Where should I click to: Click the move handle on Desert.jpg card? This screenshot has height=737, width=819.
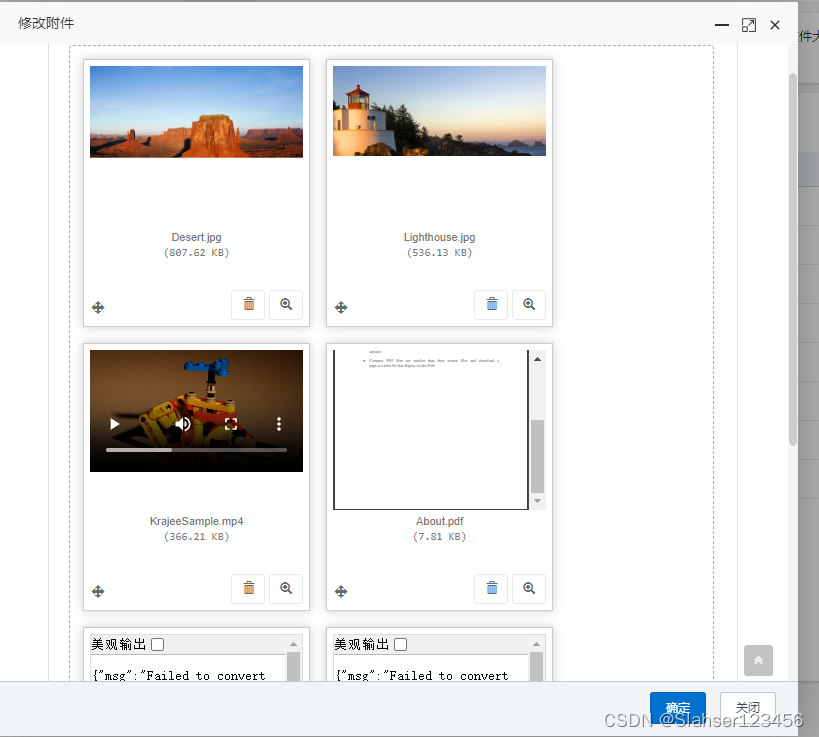(98, 307)
